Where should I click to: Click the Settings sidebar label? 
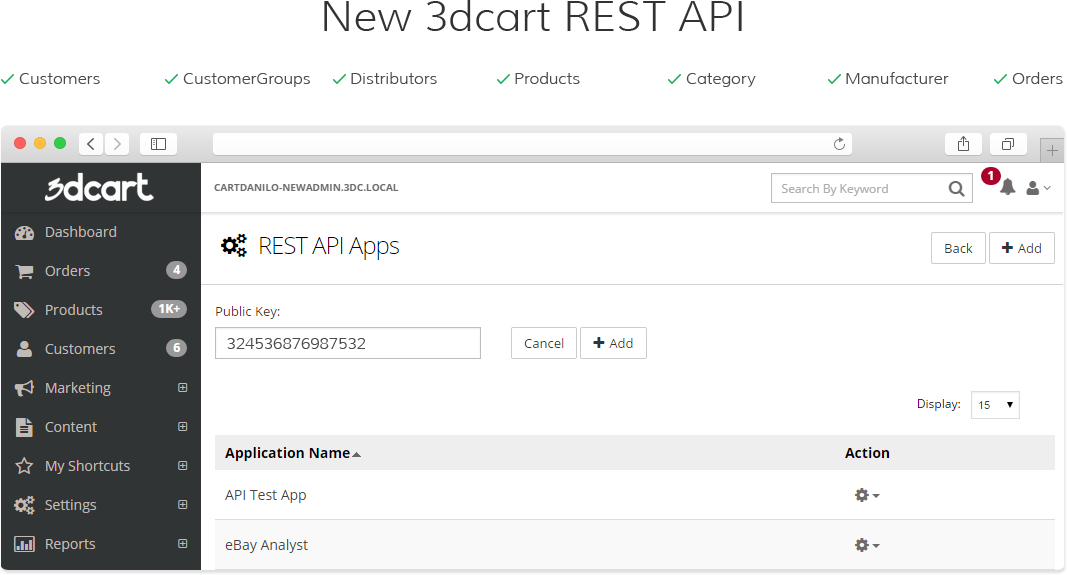click(70, 505)
